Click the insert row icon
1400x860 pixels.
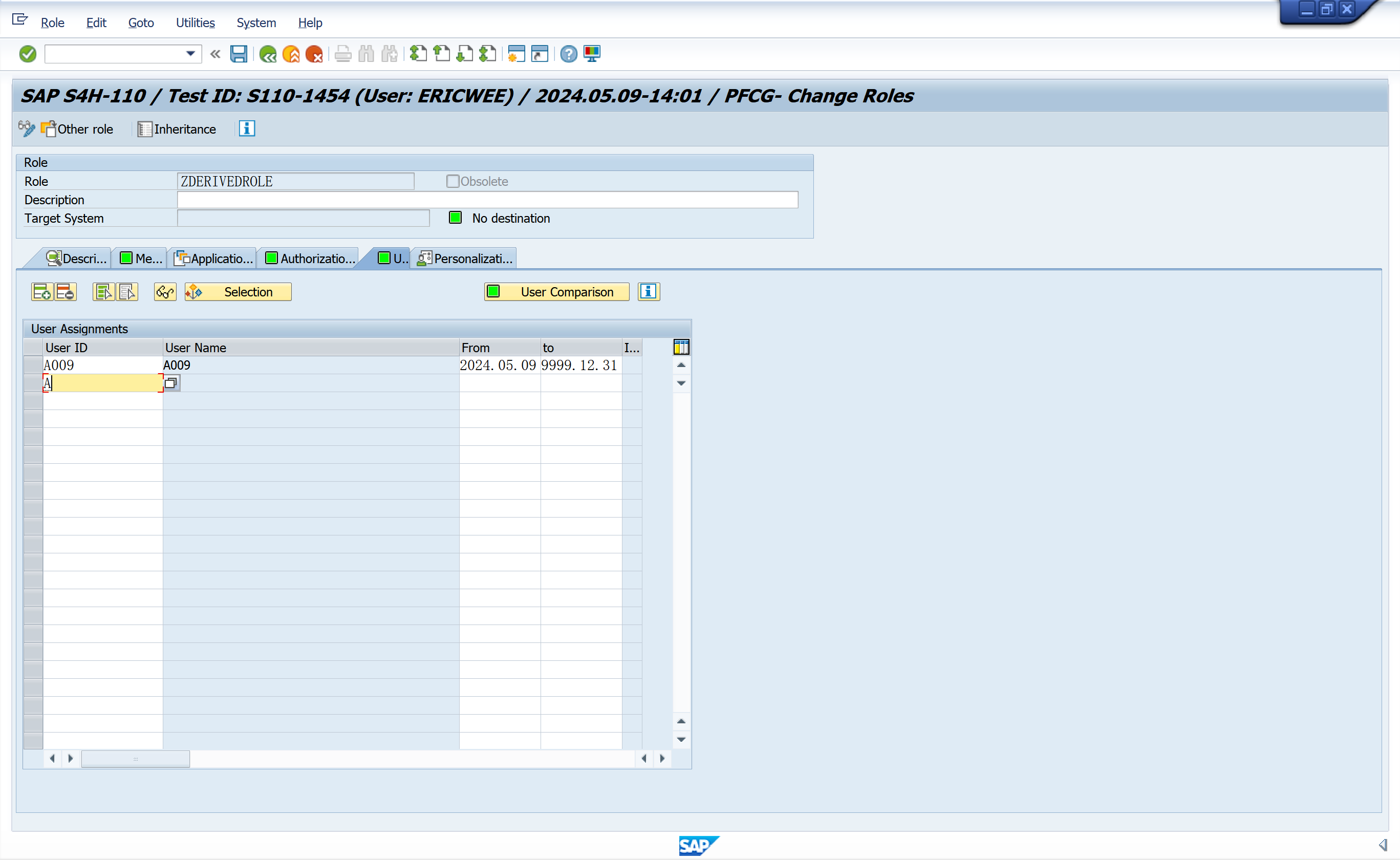click(41, 292)
